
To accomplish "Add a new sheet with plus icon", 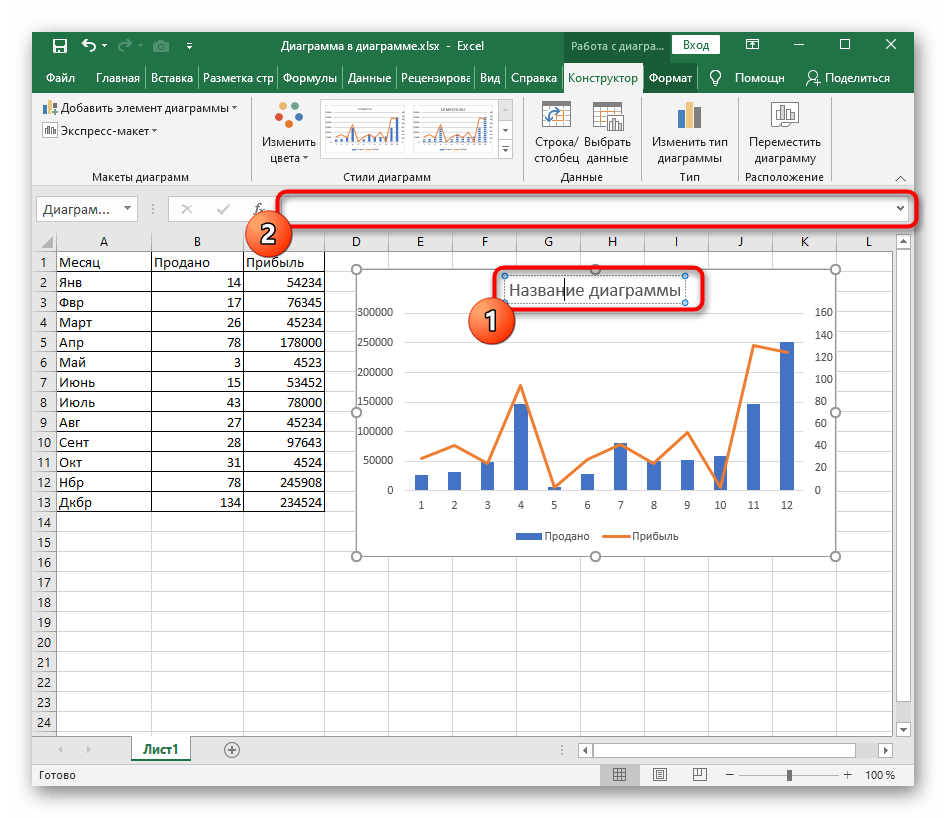I will (x=232, y=750).
